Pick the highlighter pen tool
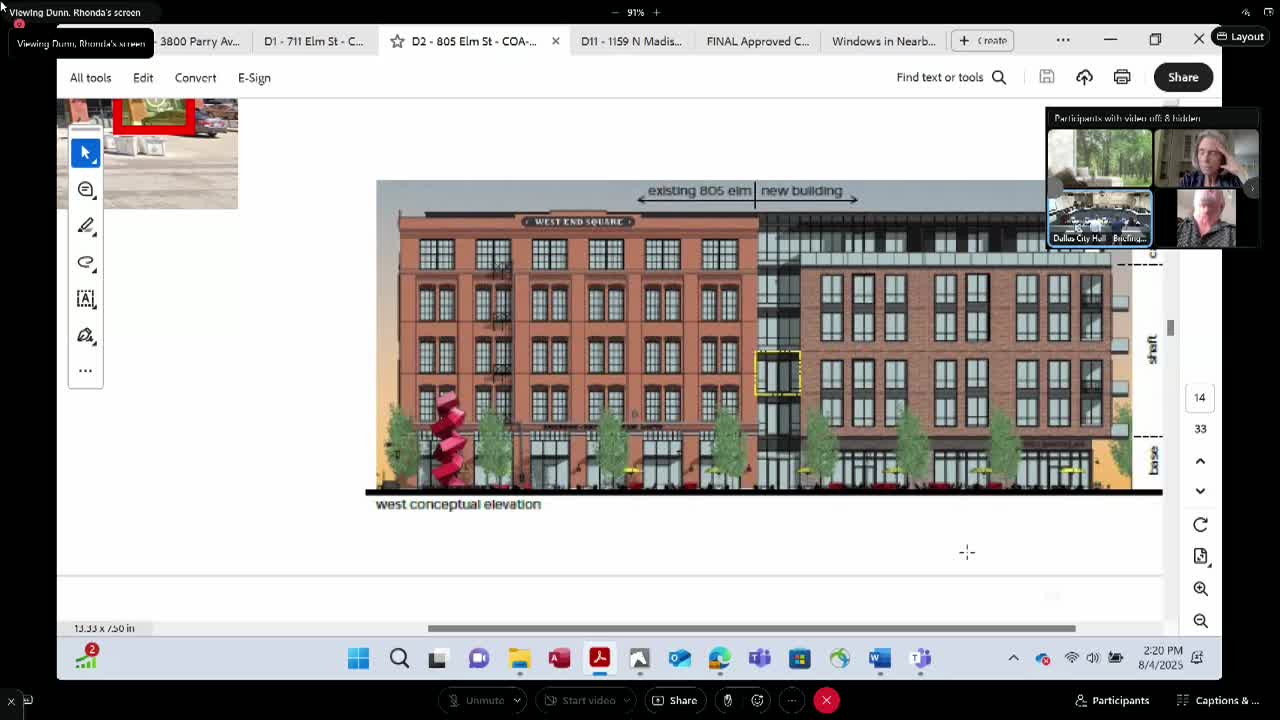The image size is (1280, 720). (85, 226)
